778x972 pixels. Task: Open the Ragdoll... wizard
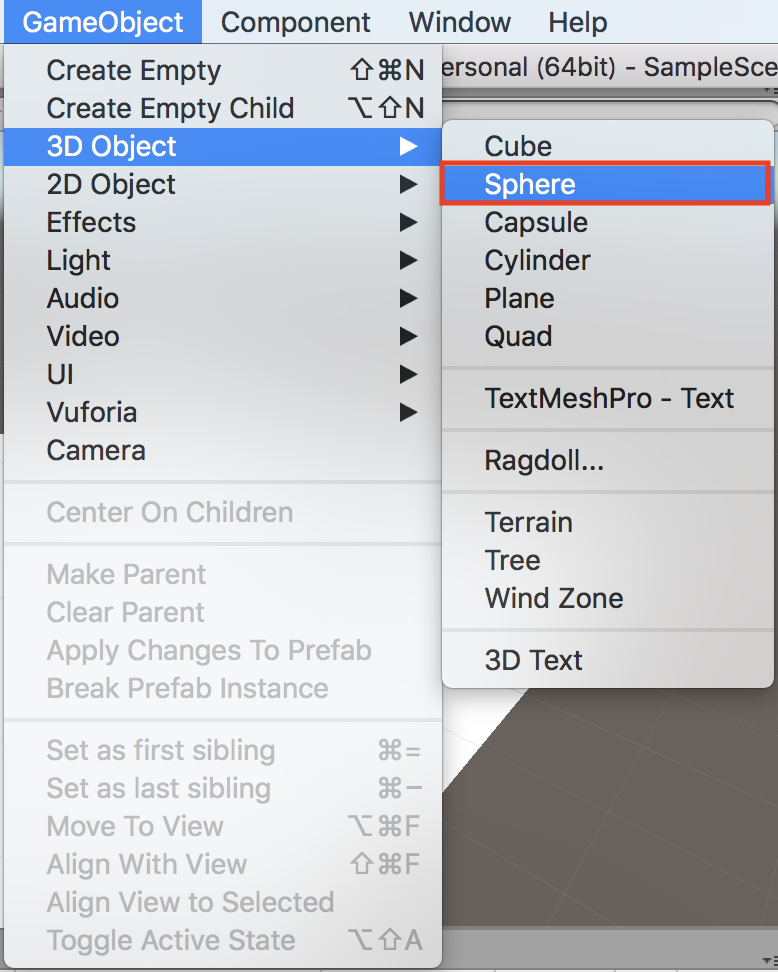[x=544, y=460]
